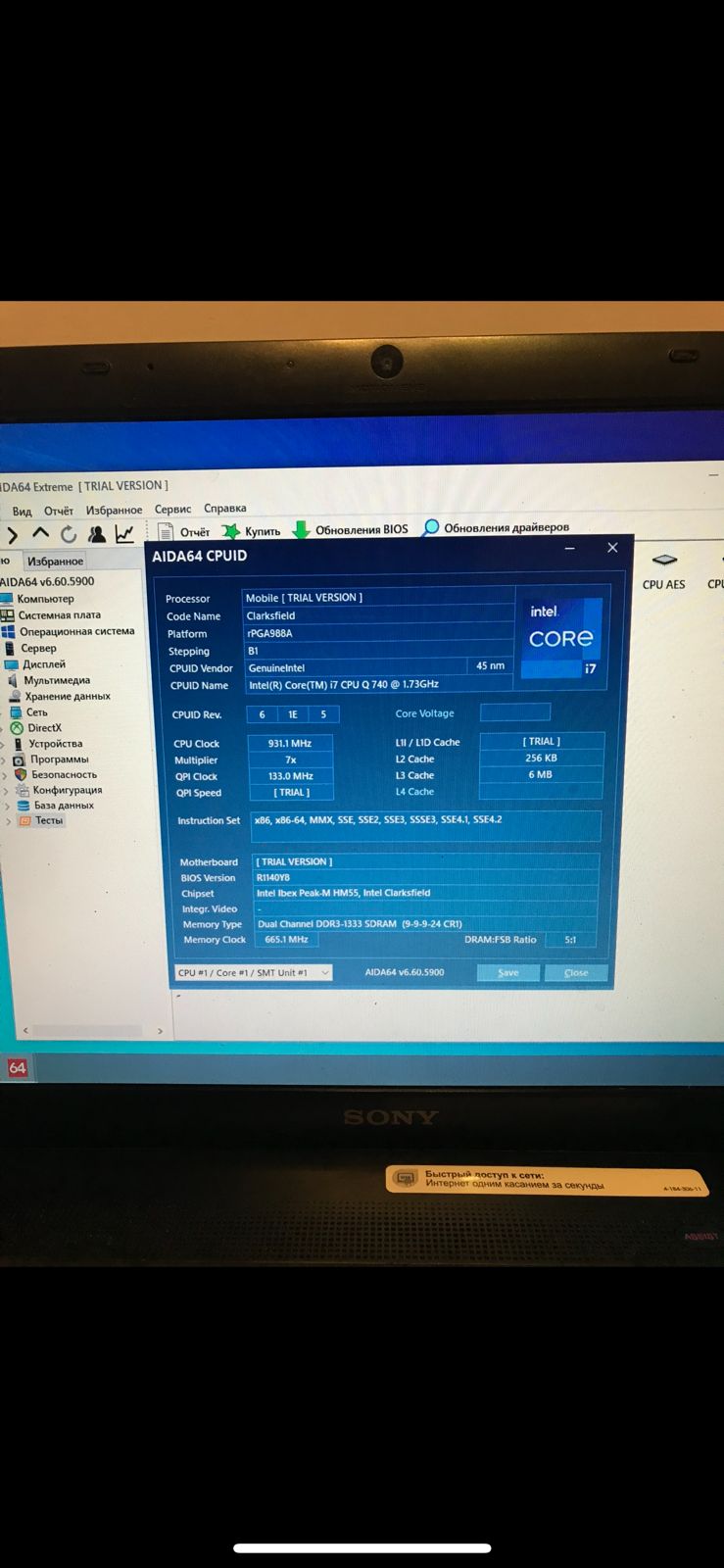Click the AIDA64 taskbar icon

pos(18,1067)
